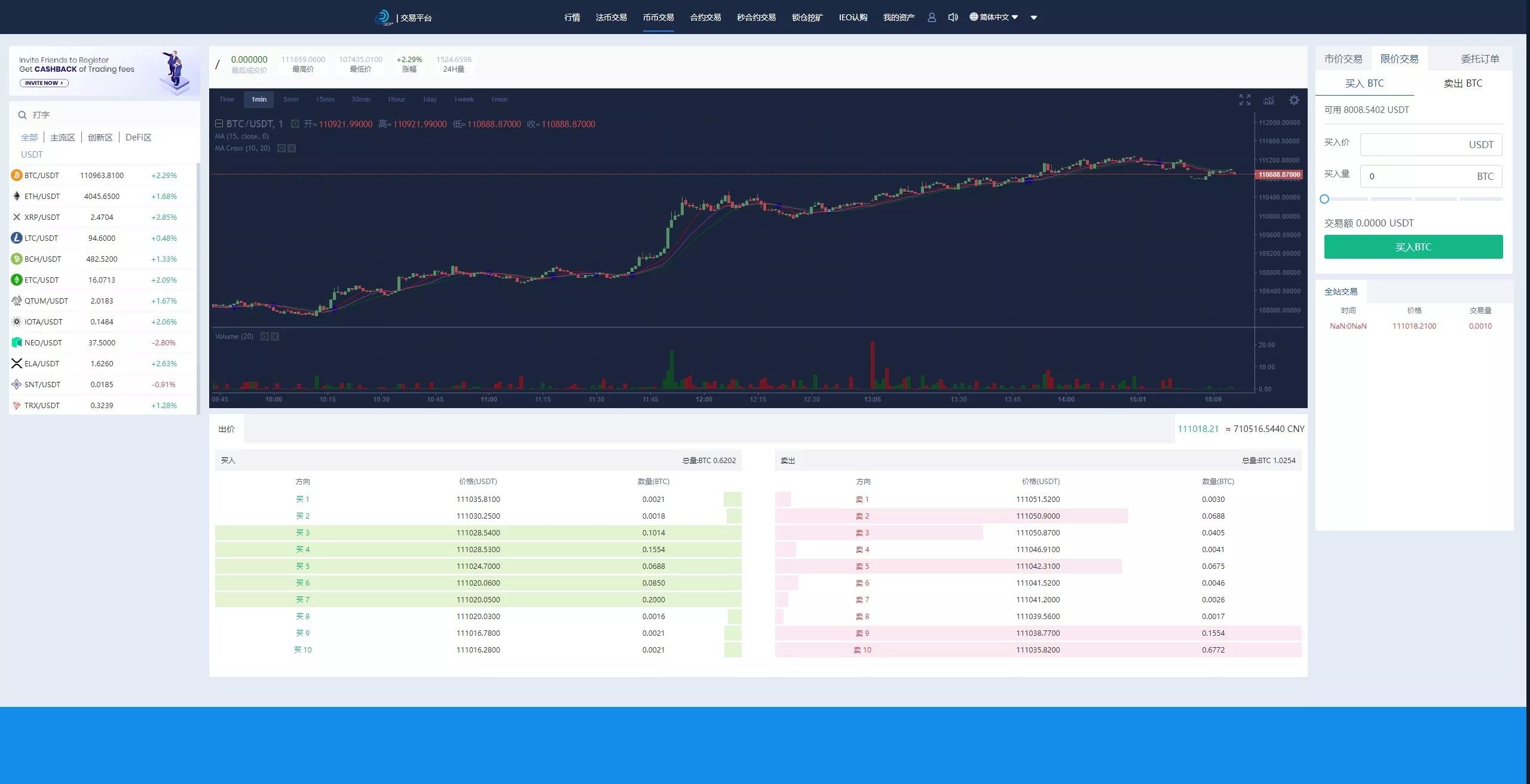Collapse the BTC/USDT chart legend
The width and height of the screenshot is (1530, 784).
[x=219, y=124]
